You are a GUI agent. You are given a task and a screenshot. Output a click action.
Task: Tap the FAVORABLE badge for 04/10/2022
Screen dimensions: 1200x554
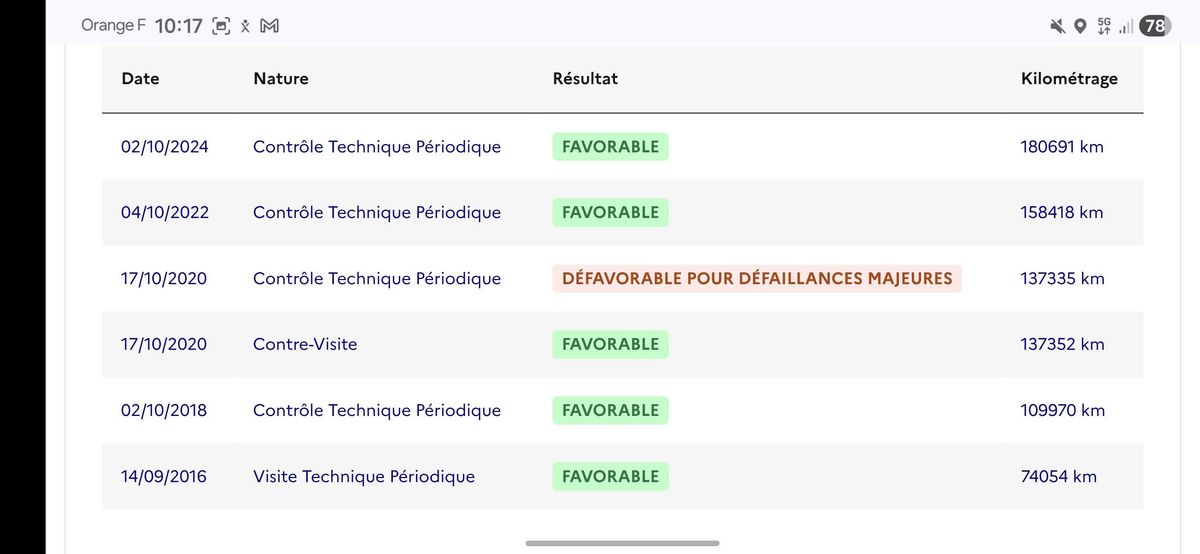click(610, 212)
